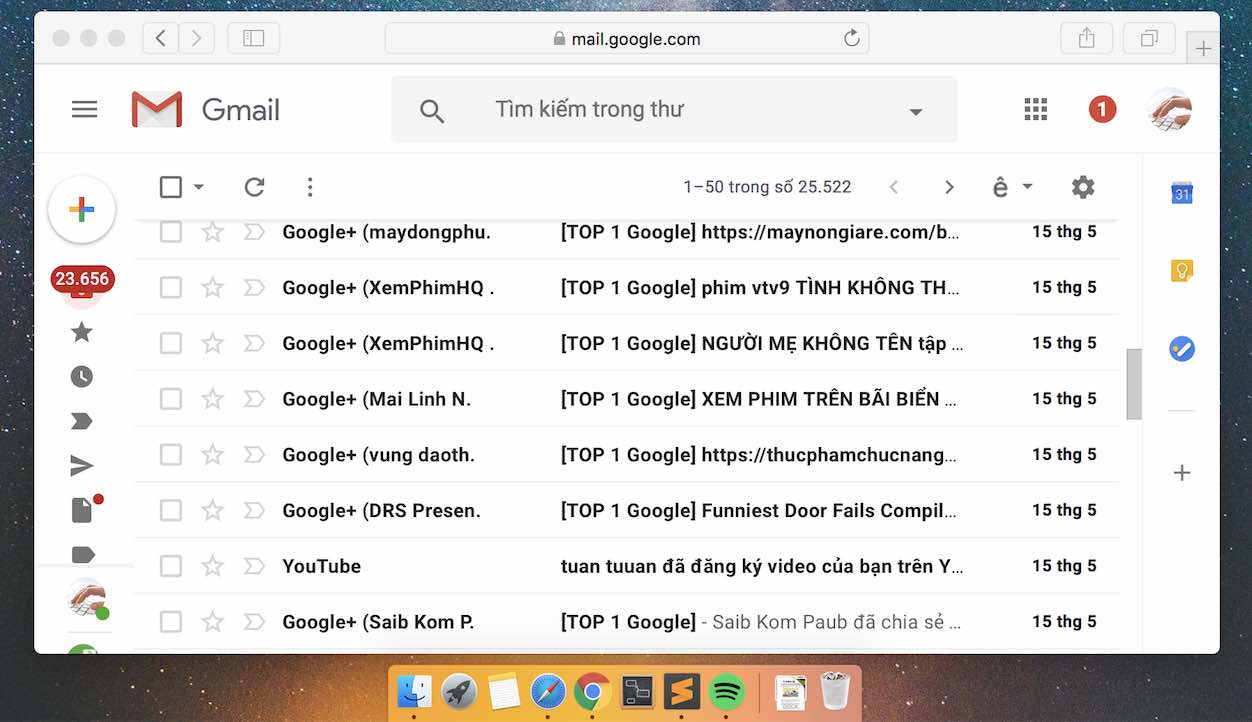Viewport: 1252px width, 722px height.
Task: Focus the Tìm kiếm trong thư search field
Action: (674, 109)
